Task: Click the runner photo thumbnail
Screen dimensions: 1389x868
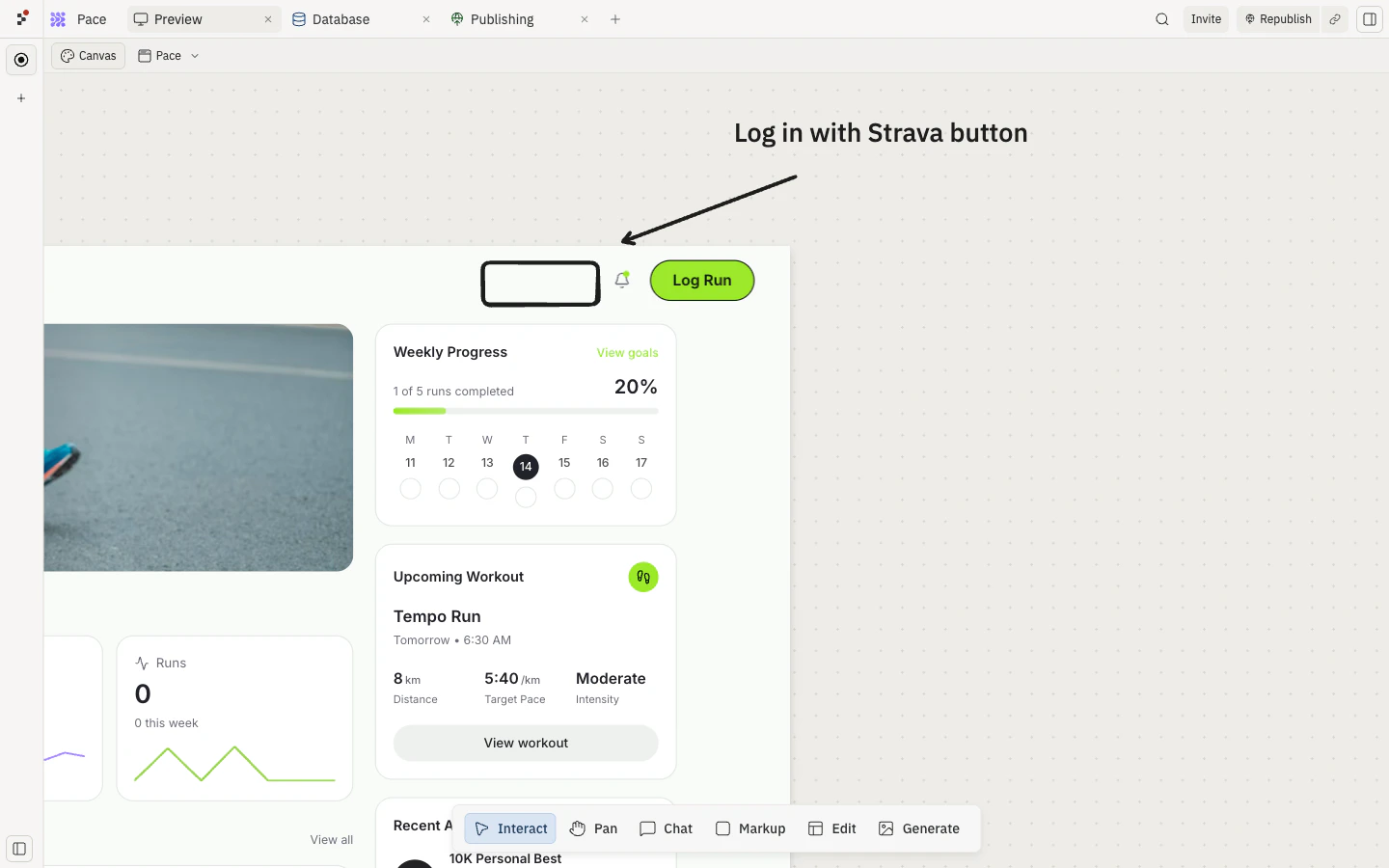Action: pyautogui.click(x=198, y=448)
